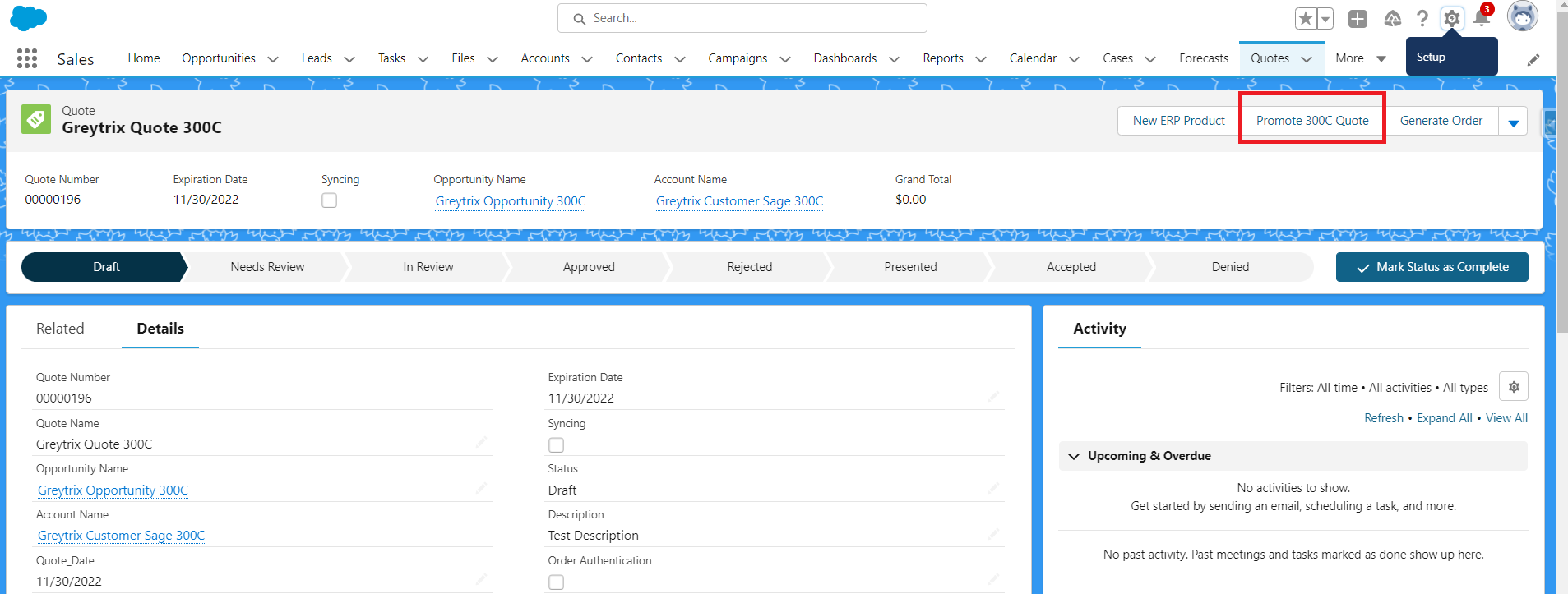
Task: Click the Salesforce cloud logo
Action: 29,18
